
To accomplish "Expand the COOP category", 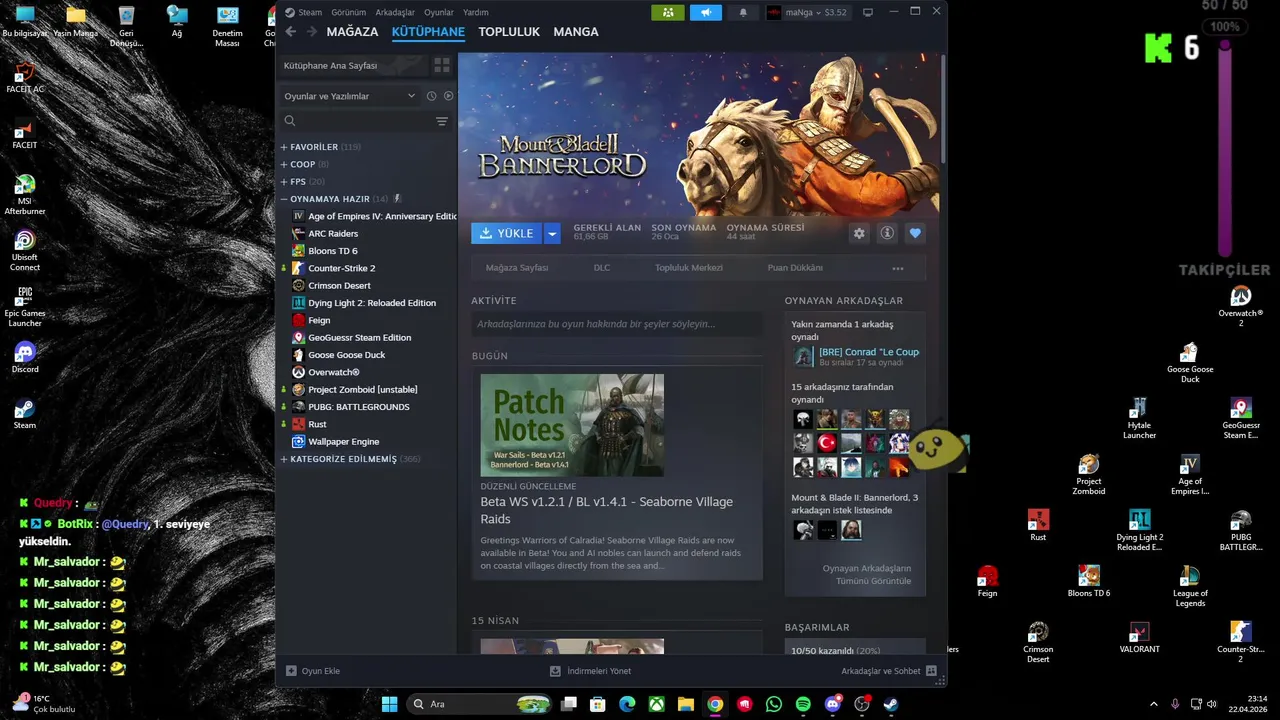I will (x=284, y=164).
